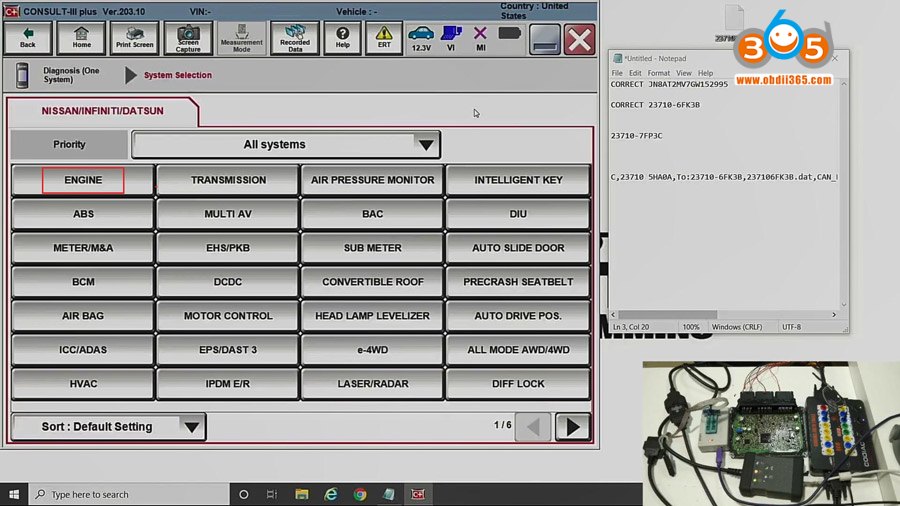Click the CONSULT minimize panel button
Viewport: 900px width, 506px height.
point(544,40)
